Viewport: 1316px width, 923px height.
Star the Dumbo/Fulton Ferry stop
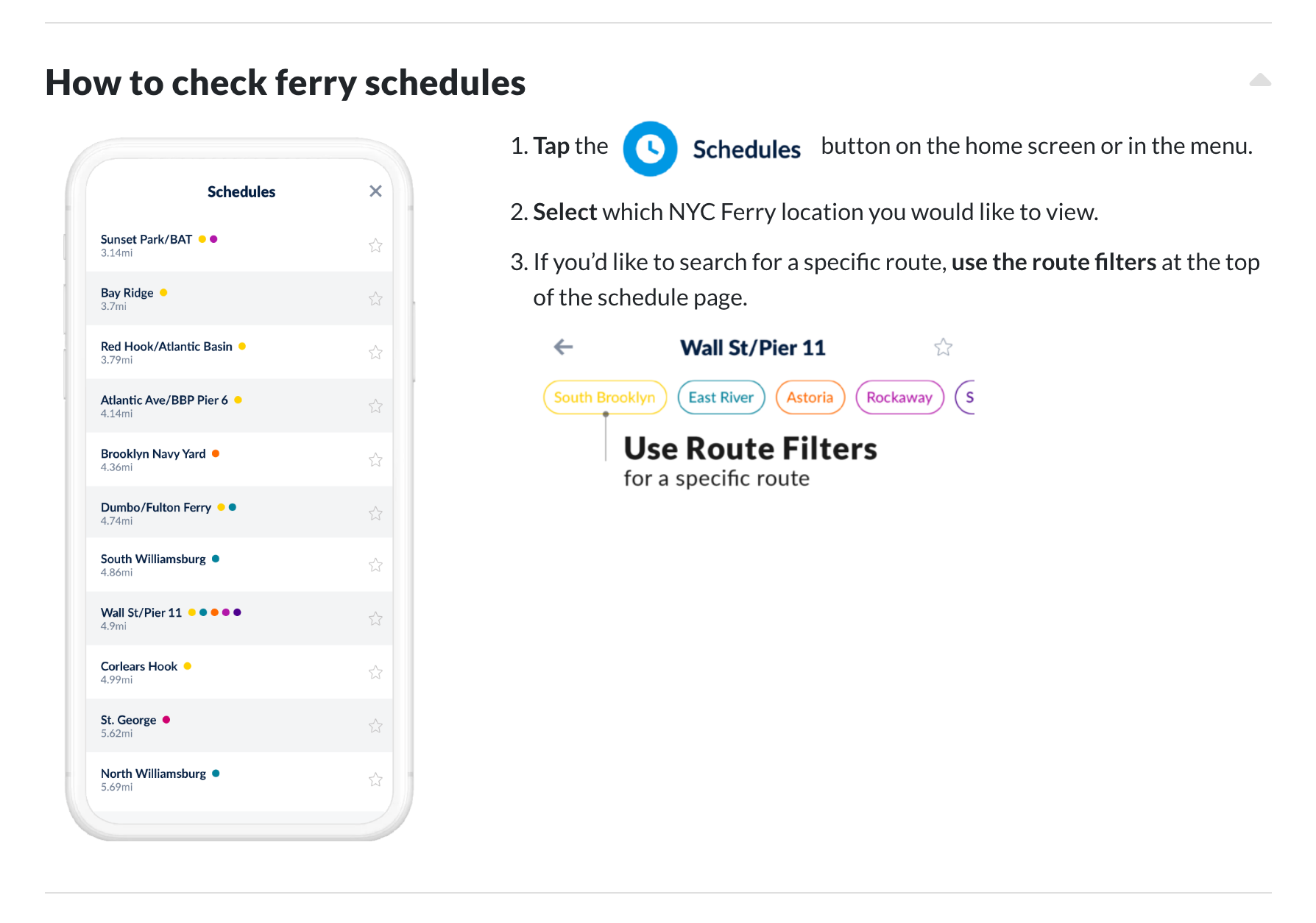point(375,513)
